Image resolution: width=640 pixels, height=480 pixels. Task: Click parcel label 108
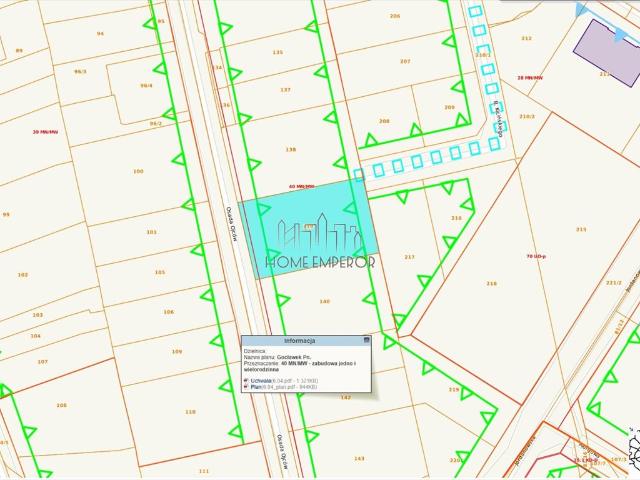coord(62,406)
